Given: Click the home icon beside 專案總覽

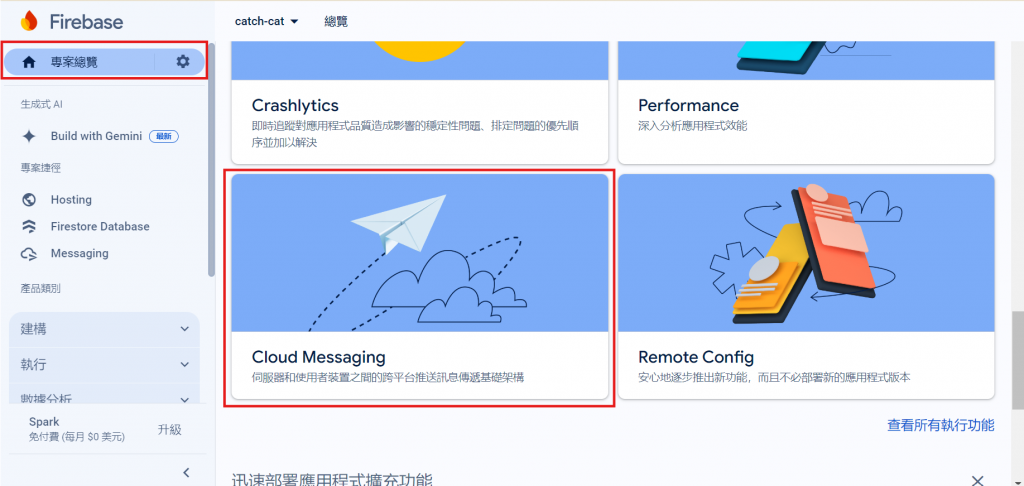Looking at the screenshot, I should [x=29, y=62].
